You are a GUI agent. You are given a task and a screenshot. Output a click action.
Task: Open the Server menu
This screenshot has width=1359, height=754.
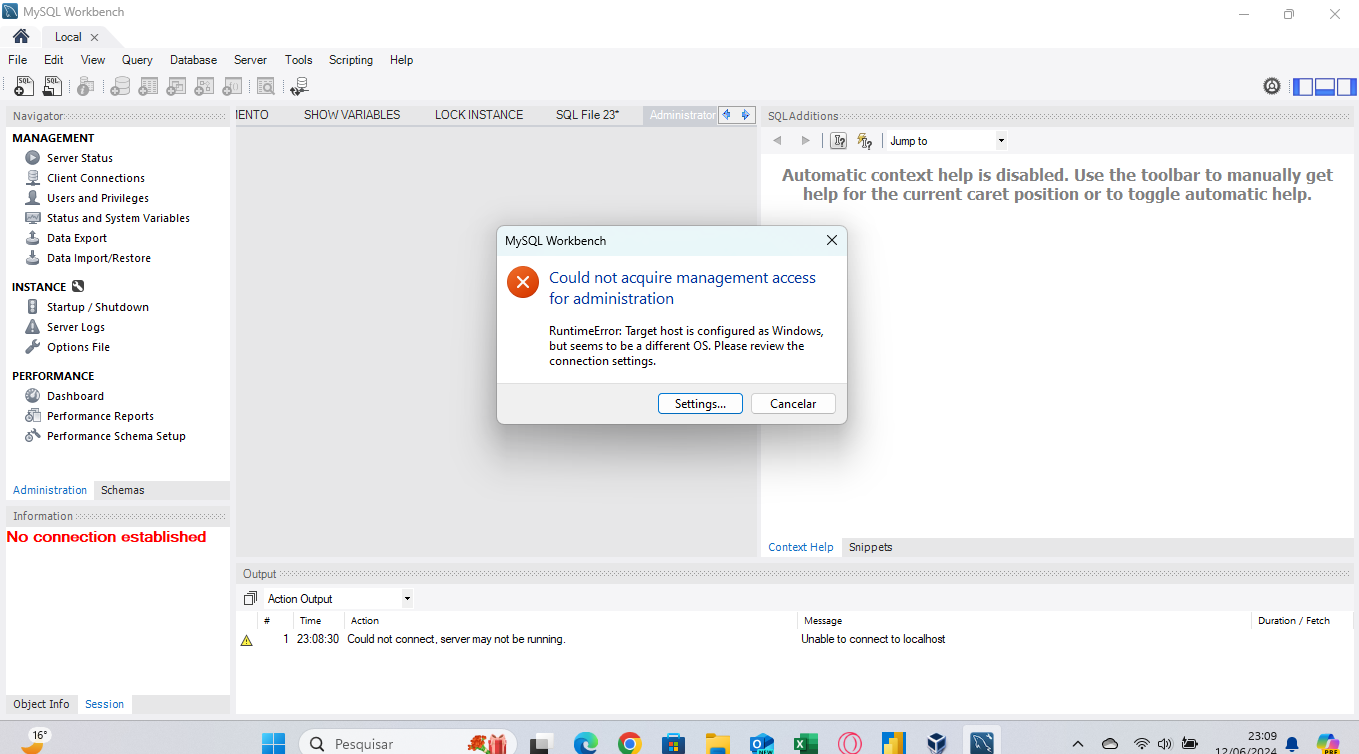pyautogui.click(x=250, y=60)
